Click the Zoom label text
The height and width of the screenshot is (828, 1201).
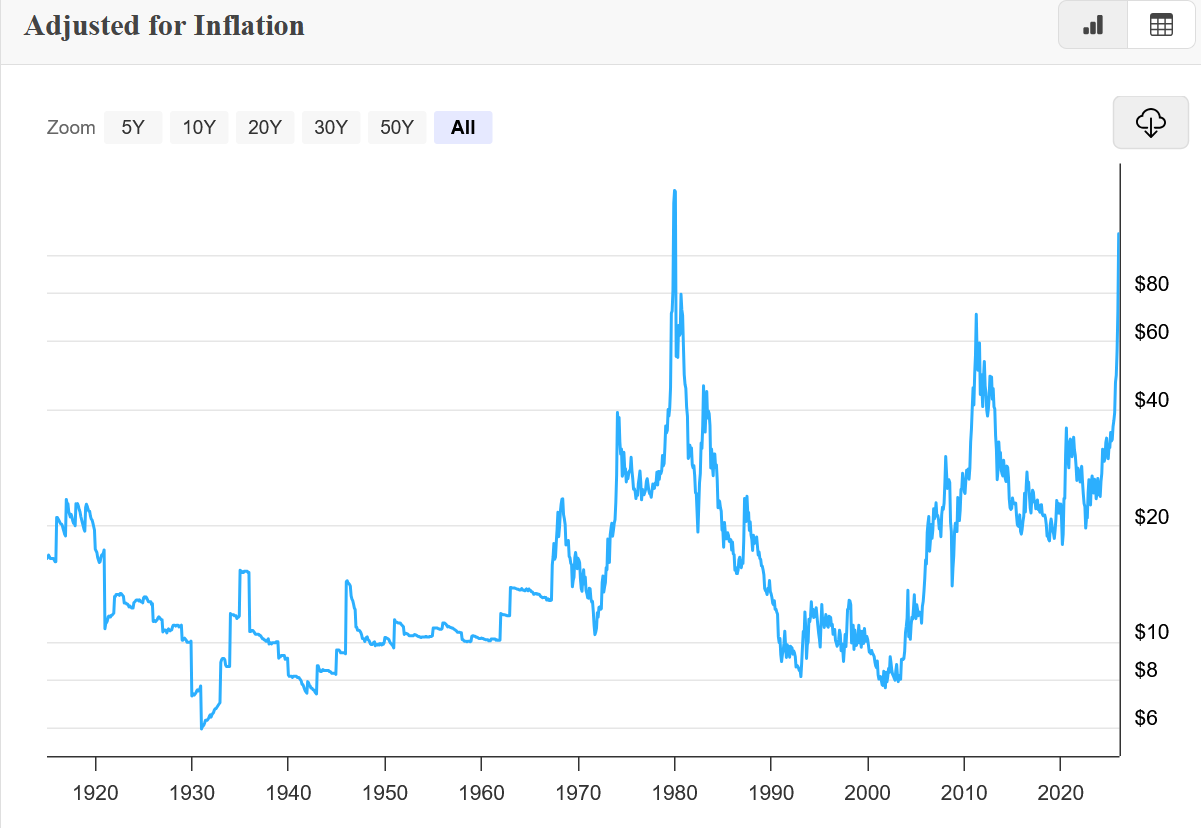[71, 127]
